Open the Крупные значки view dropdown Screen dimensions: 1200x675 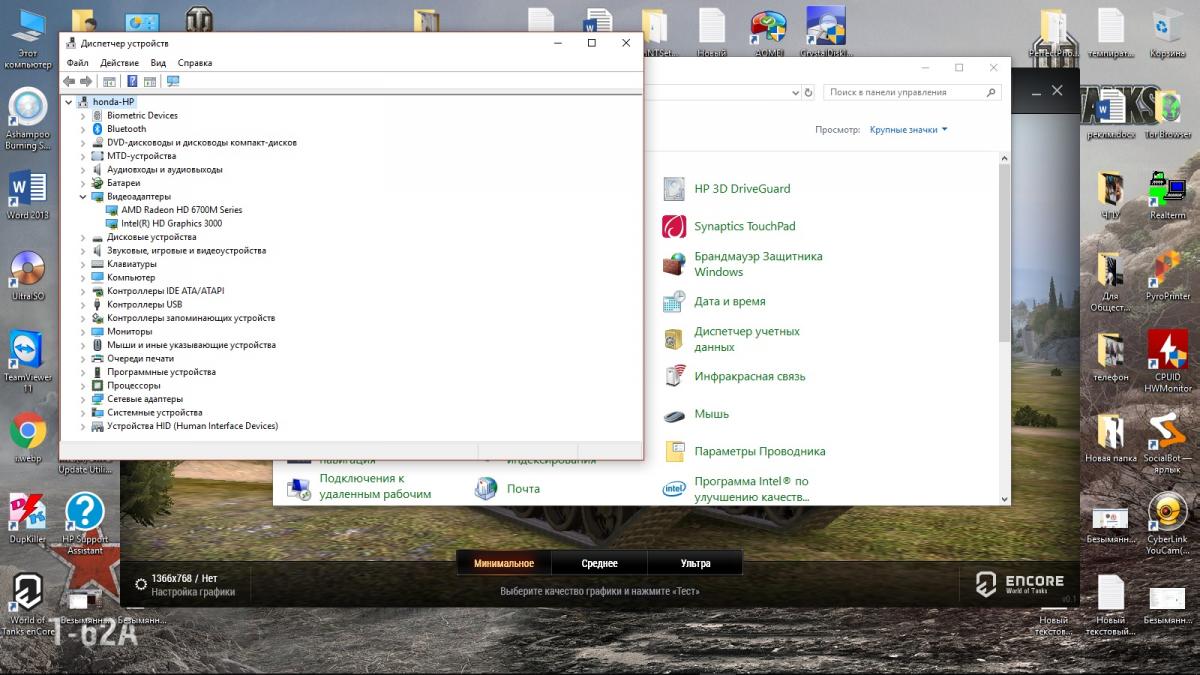(908, 130)
